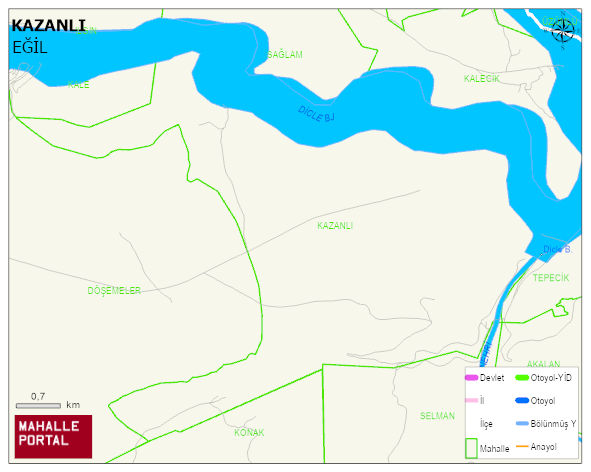The height and width of the screenshot is (472, 591).
Task: Select the KALECİK neighborhood label
Action: [481, 78]
